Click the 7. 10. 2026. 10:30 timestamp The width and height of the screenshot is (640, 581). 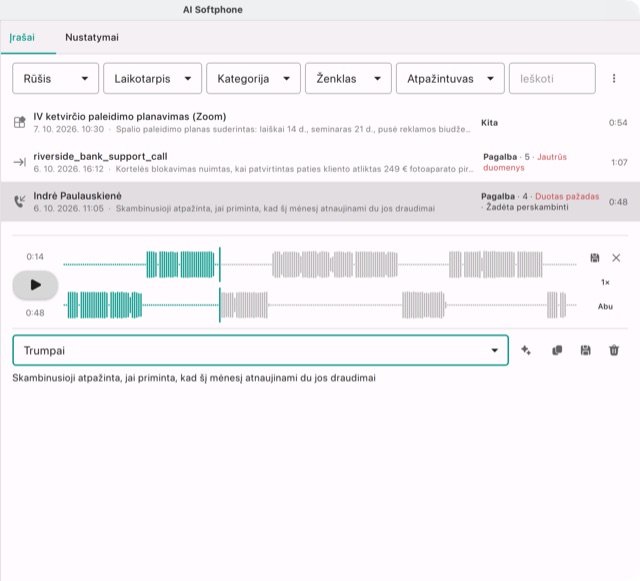click(x=69, y=129)
